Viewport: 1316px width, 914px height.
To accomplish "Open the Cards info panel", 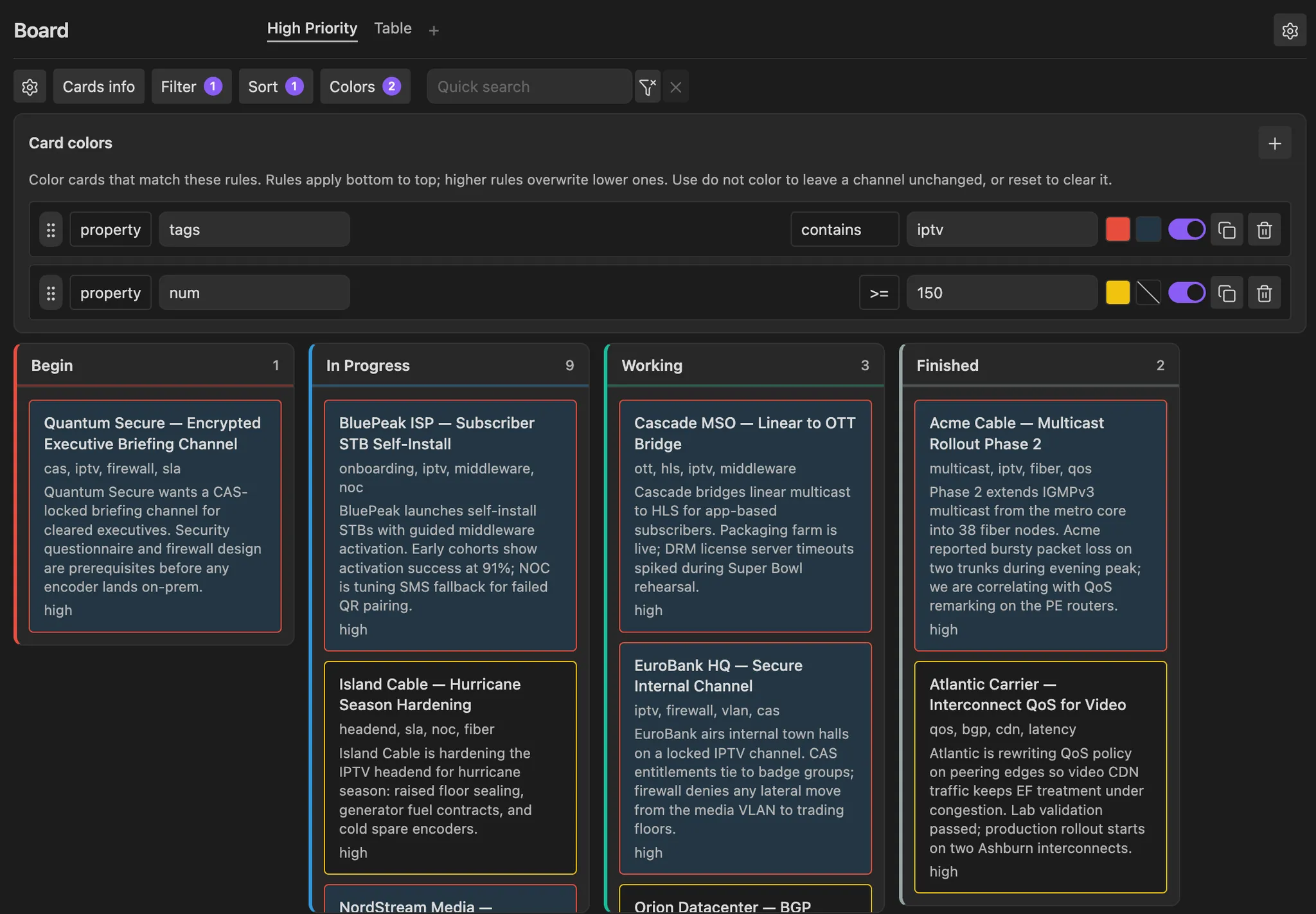I will tap(99, 87).
